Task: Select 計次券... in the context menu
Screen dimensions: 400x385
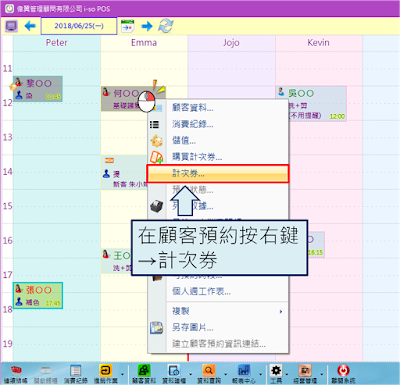Action: click(x=218, y=174)
